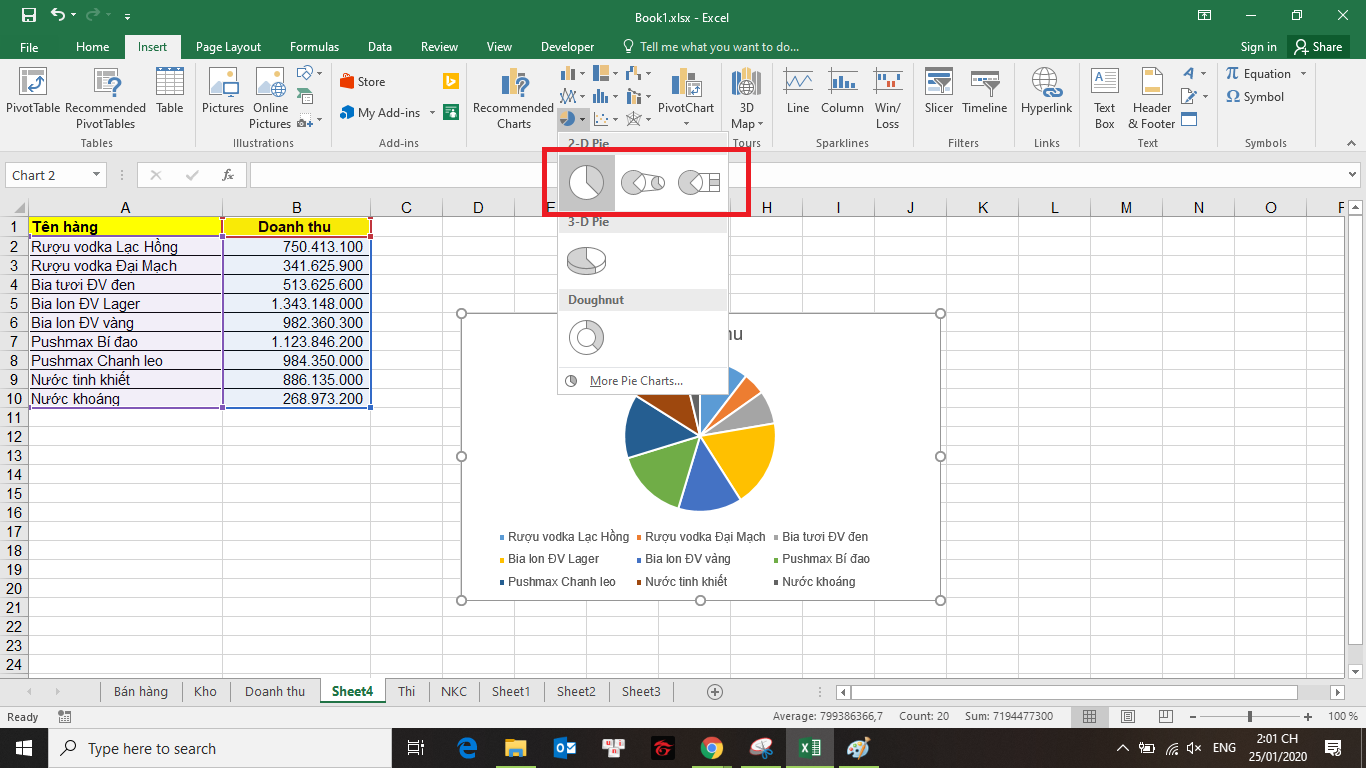This screenshot has width=1366, height=768.
Task: Switch to Page Layout view in status bar
Action: [1127, 717]
